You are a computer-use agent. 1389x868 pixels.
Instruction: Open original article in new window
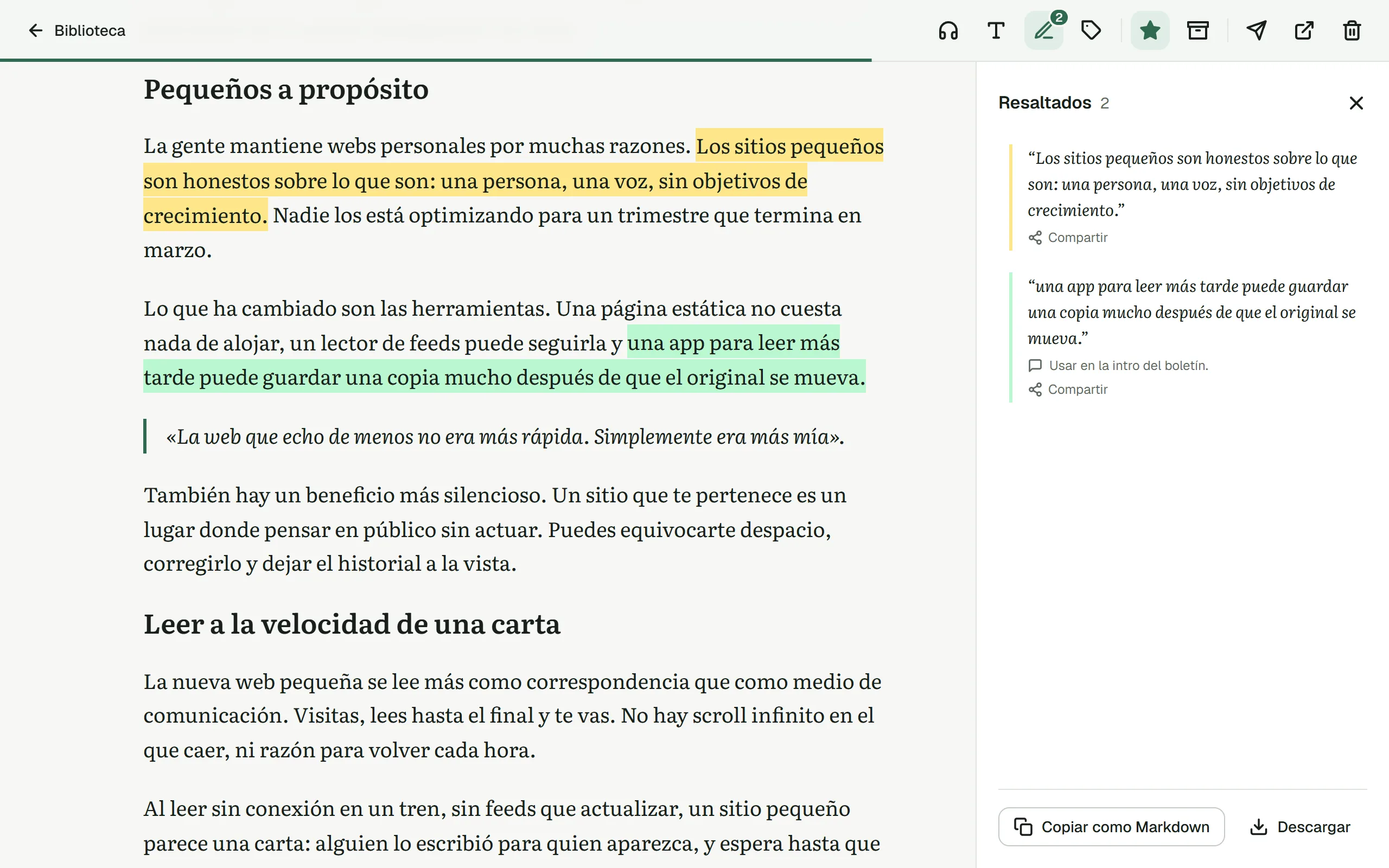(x=1304, y=30)
